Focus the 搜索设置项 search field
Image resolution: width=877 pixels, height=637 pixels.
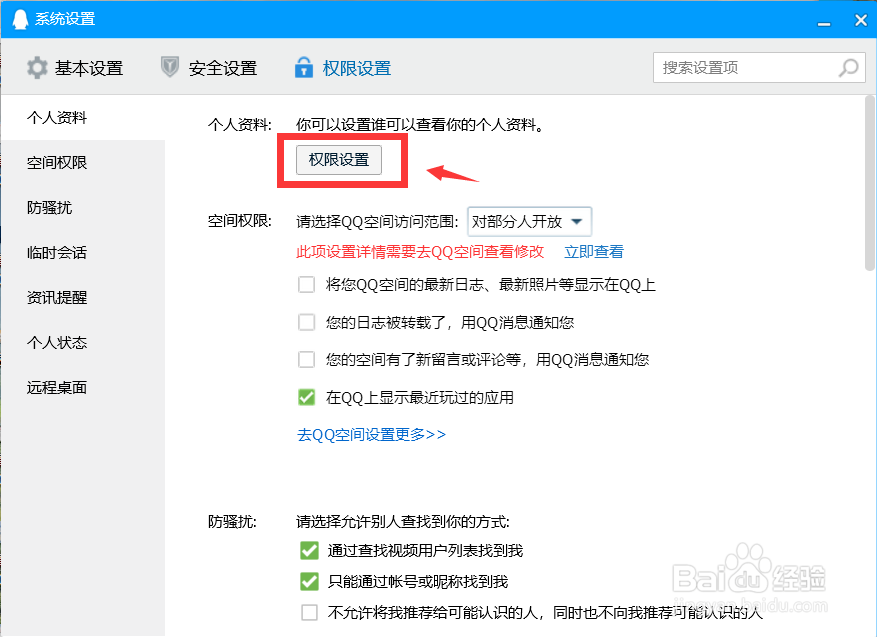click(759, 68)
